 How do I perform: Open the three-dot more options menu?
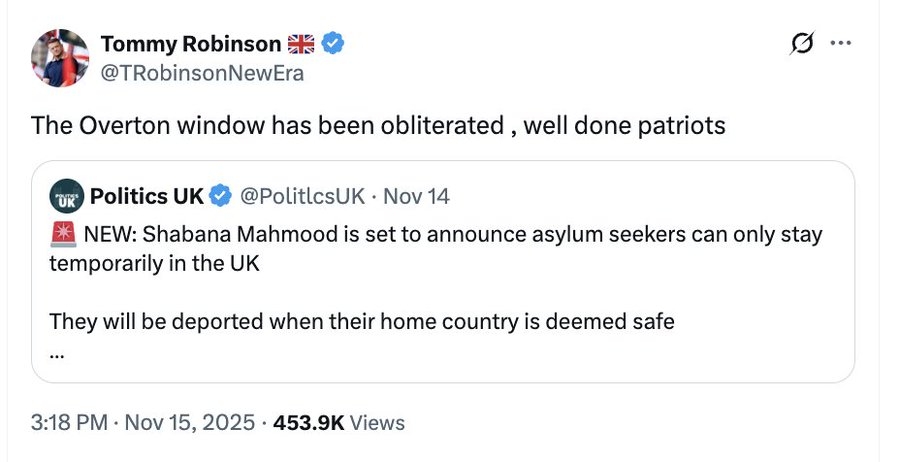(841, 45)
